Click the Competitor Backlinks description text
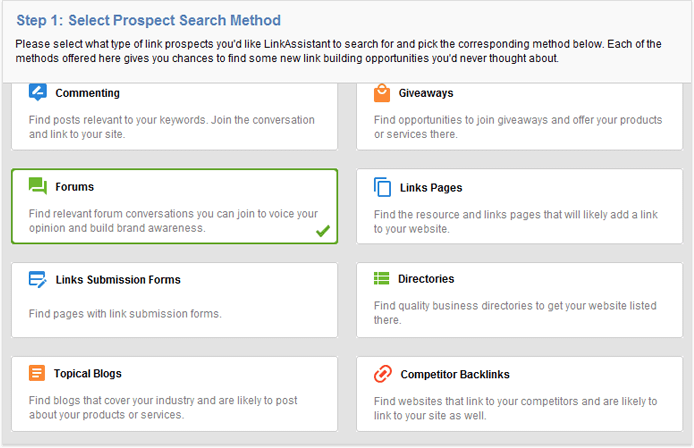Image resolution: width=694 pixels, height=448 pixels. tap(516, 408)
